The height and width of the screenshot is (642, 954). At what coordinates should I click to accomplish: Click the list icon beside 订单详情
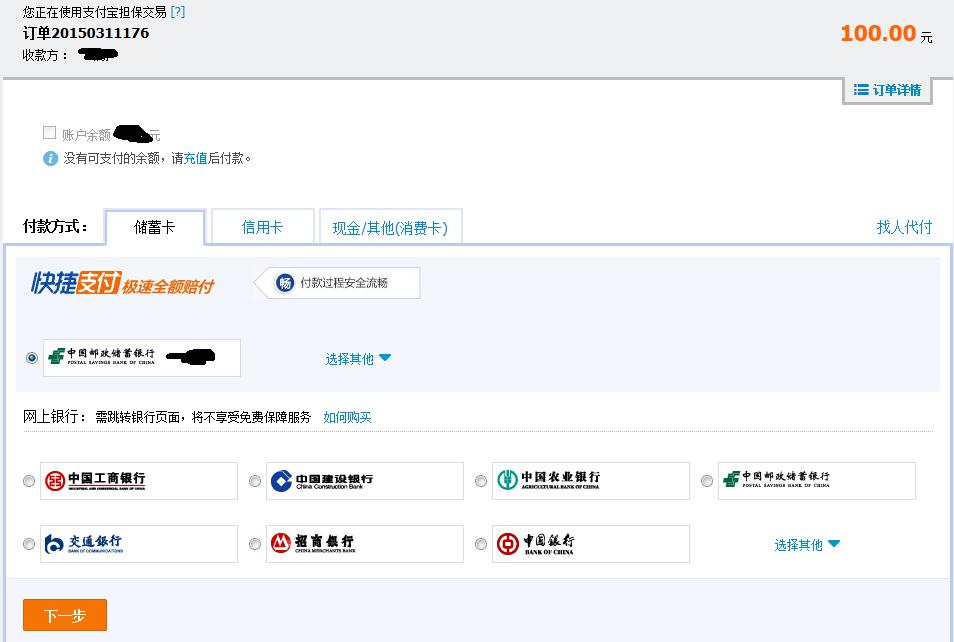861,90
